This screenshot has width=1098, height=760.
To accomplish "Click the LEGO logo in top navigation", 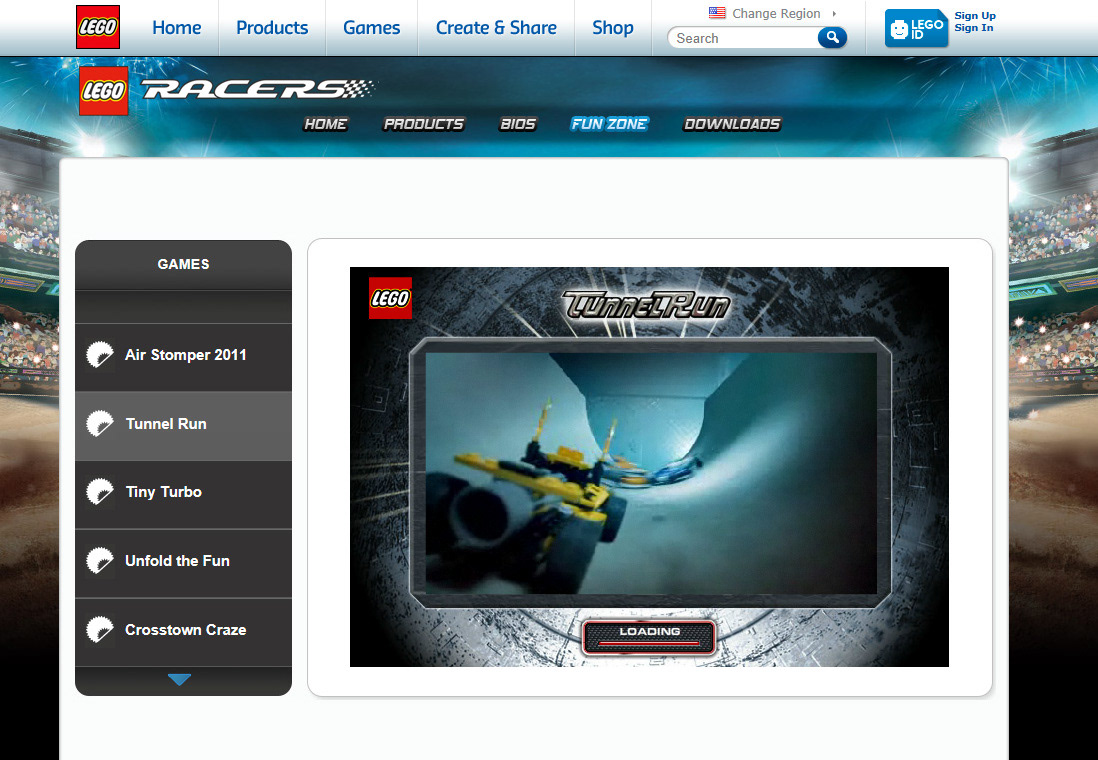I will click(98, 27).
